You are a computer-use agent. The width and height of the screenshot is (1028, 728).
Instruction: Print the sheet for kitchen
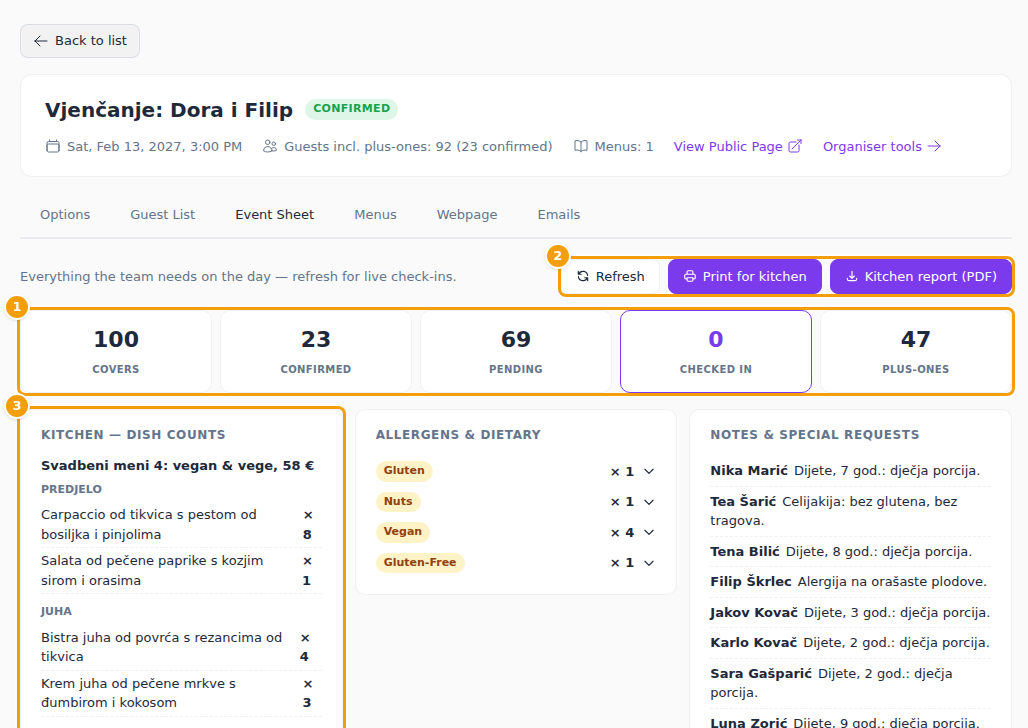click(745, 276)
